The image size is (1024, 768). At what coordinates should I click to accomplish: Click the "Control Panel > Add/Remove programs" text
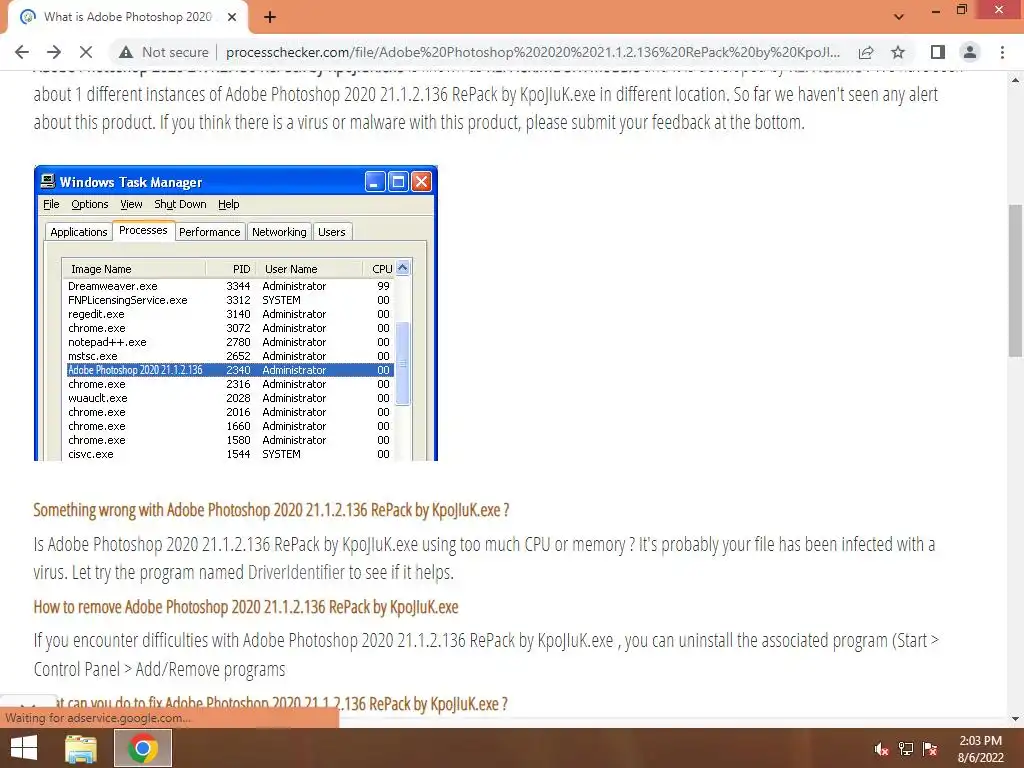159,669
